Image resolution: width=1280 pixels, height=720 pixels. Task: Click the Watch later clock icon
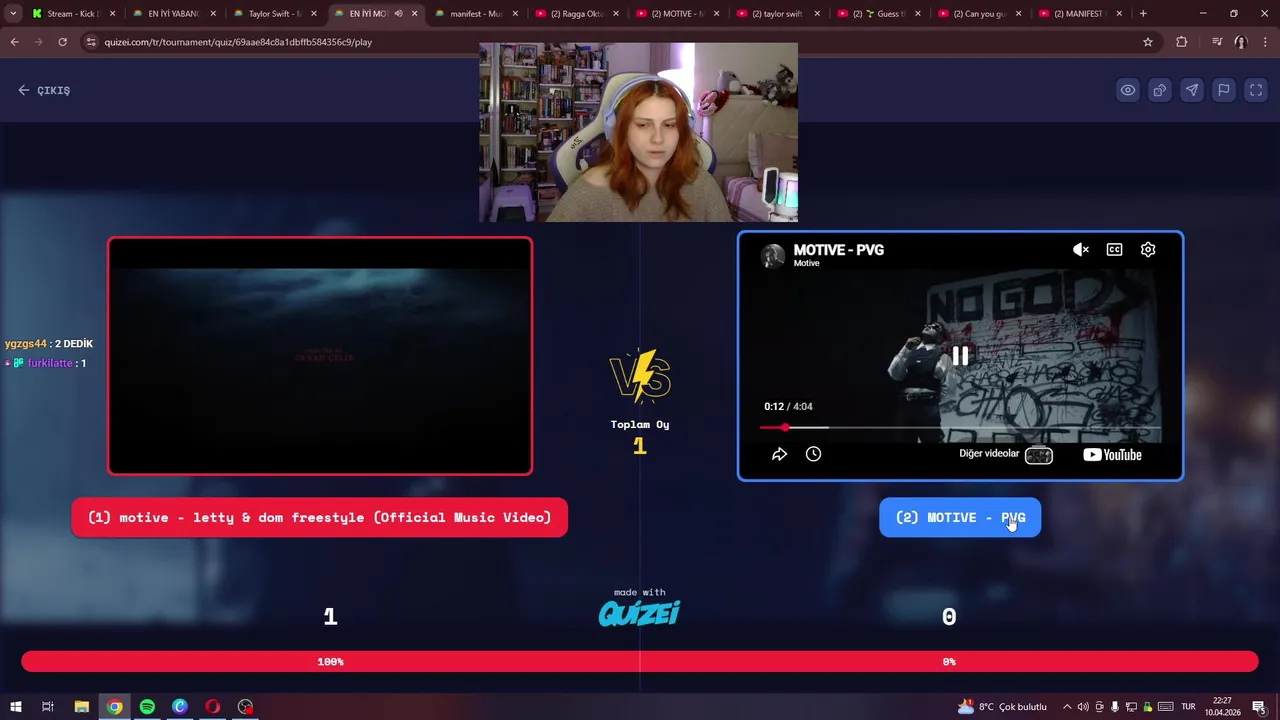(x=813, y=454)
